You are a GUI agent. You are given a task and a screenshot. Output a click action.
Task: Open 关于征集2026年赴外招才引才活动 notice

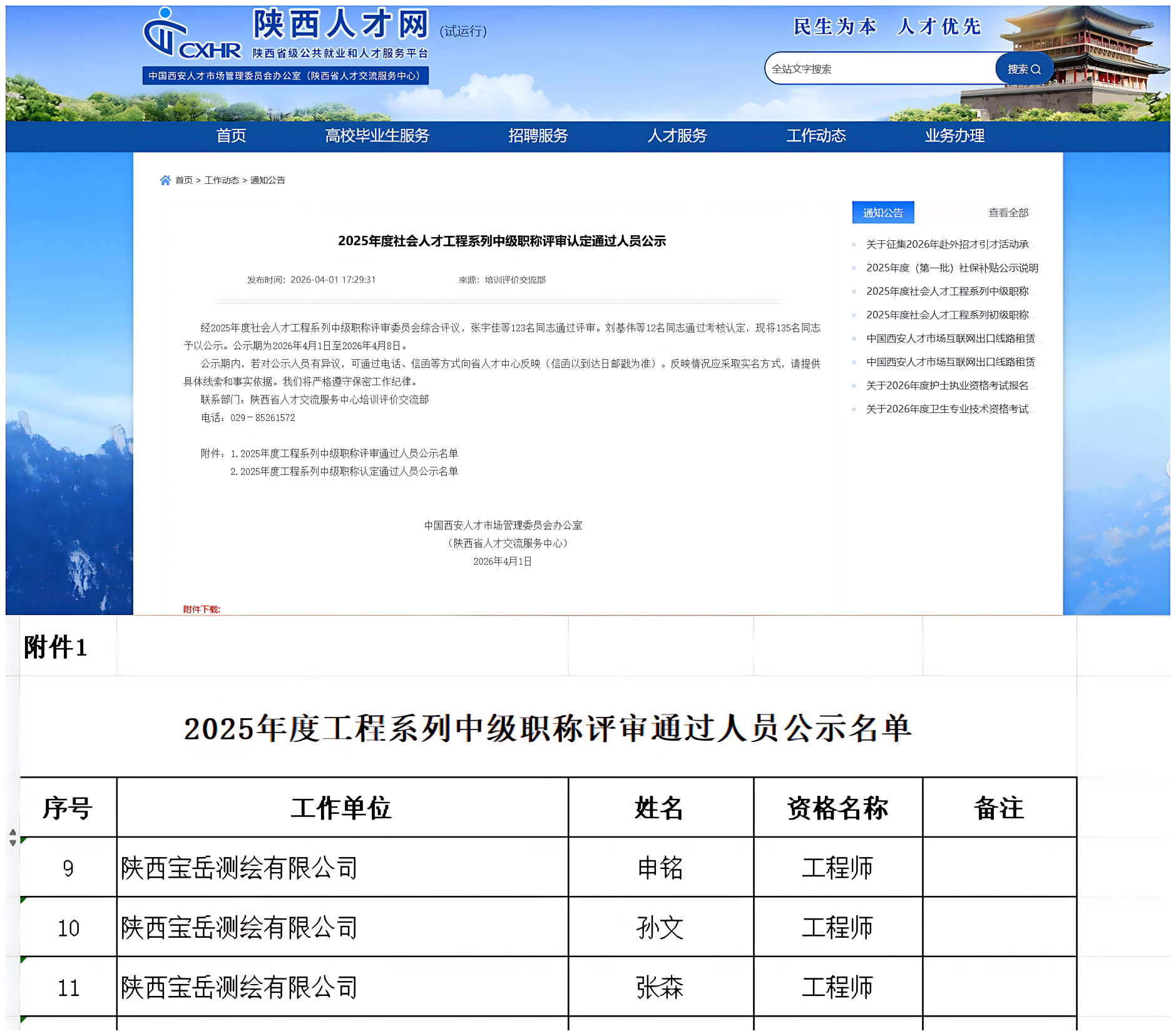point(947,245)
